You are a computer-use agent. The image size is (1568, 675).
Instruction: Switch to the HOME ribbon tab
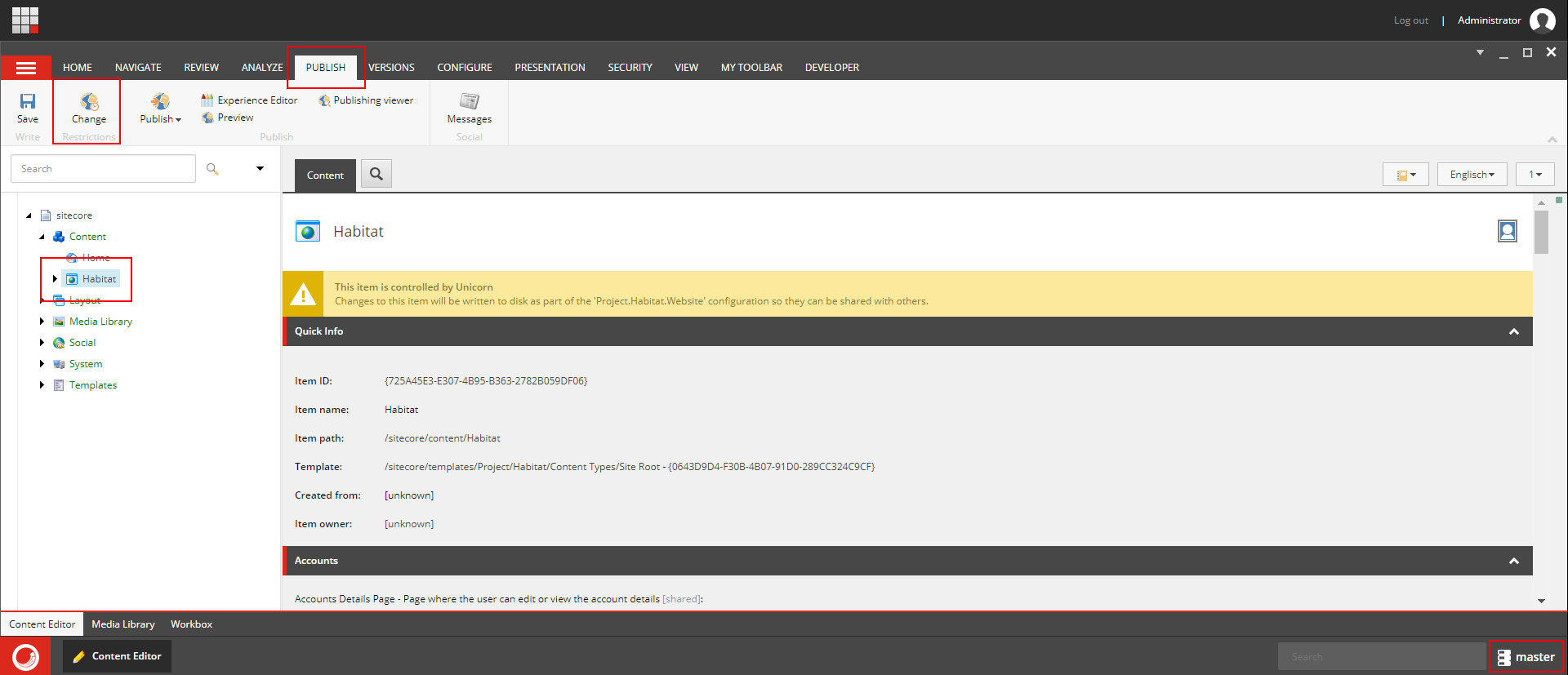78,68
